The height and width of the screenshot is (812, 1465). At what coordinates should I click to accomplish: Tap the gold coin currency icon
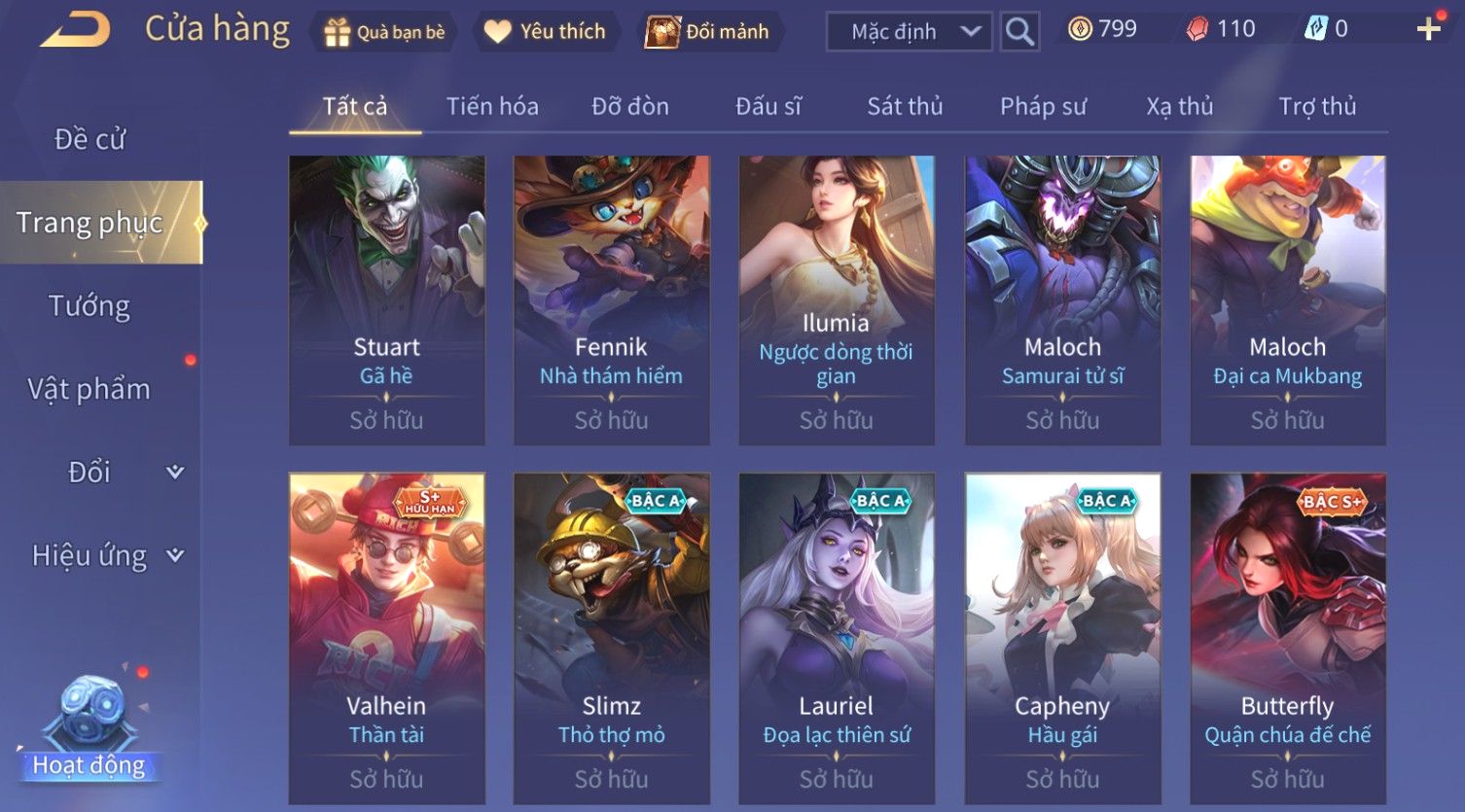click(x=1080, y=29)
